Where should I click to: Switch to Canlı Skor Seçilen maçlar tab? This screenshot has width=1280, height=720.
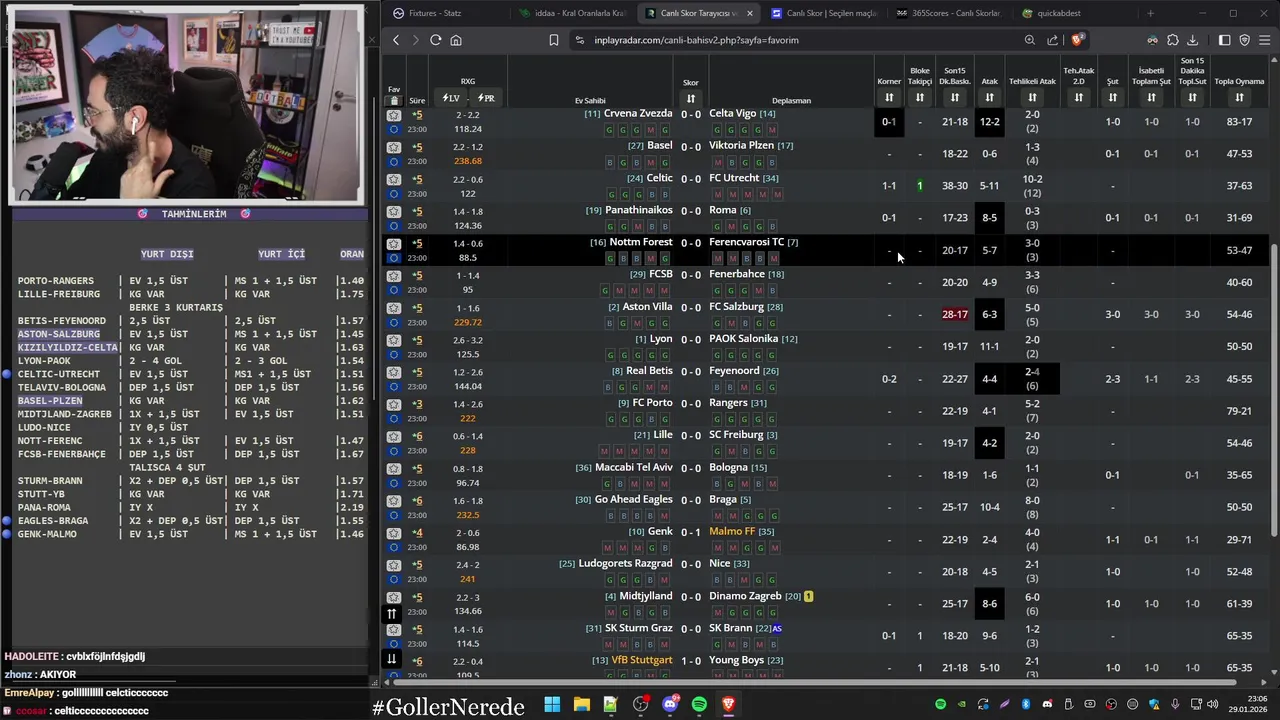[823, 13]
